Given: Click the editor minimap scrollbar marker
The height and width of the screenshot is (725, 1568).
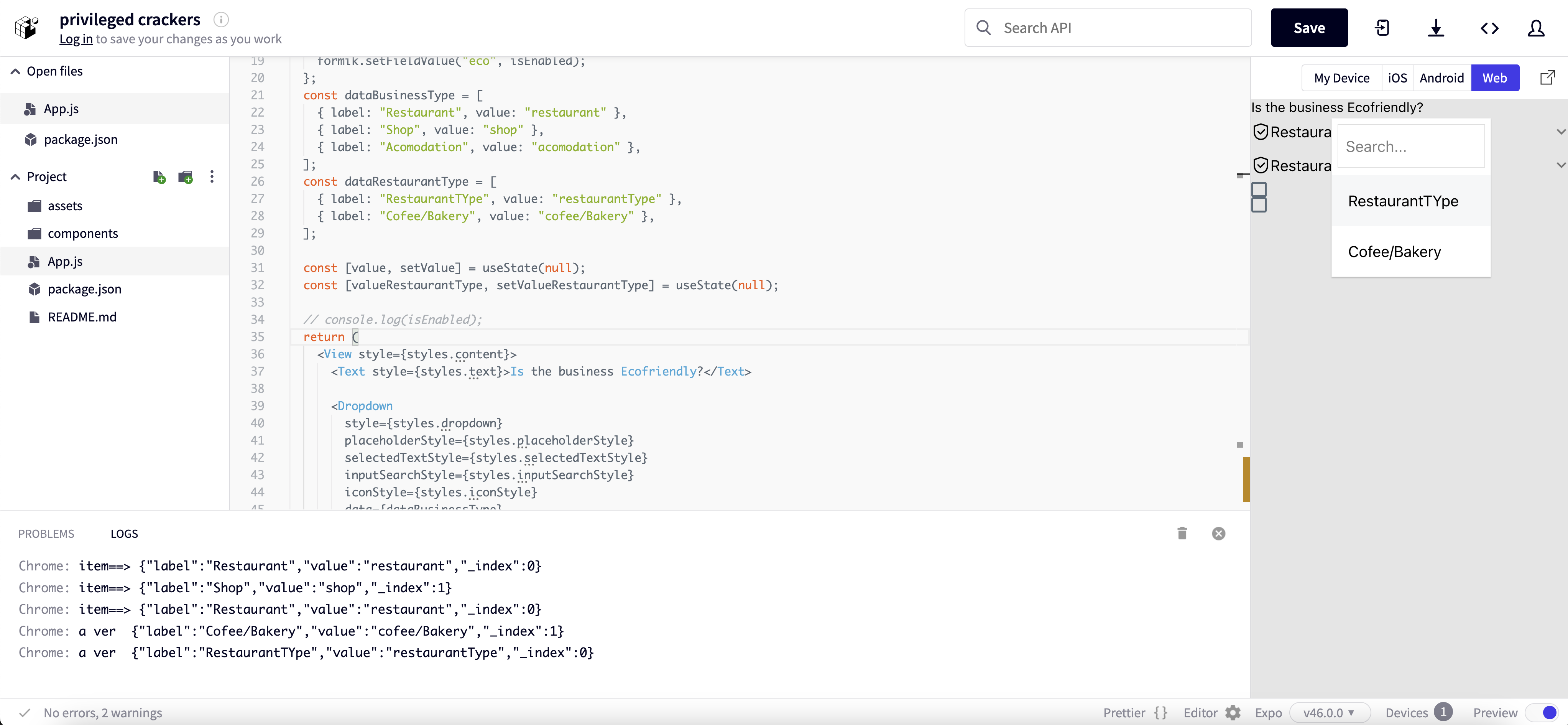Looking at the screenshot, I should coord(1246,479).
